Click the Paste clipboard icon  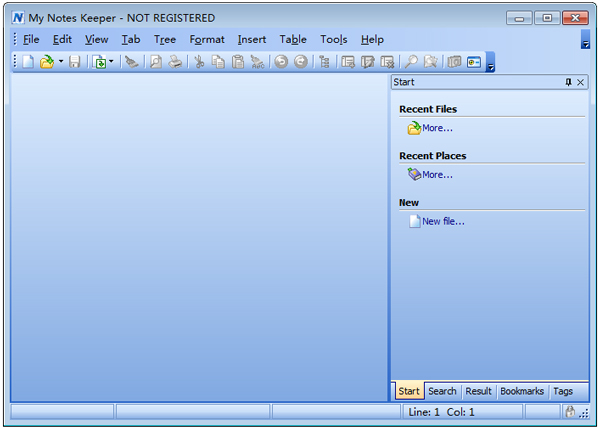click(237, 62)
